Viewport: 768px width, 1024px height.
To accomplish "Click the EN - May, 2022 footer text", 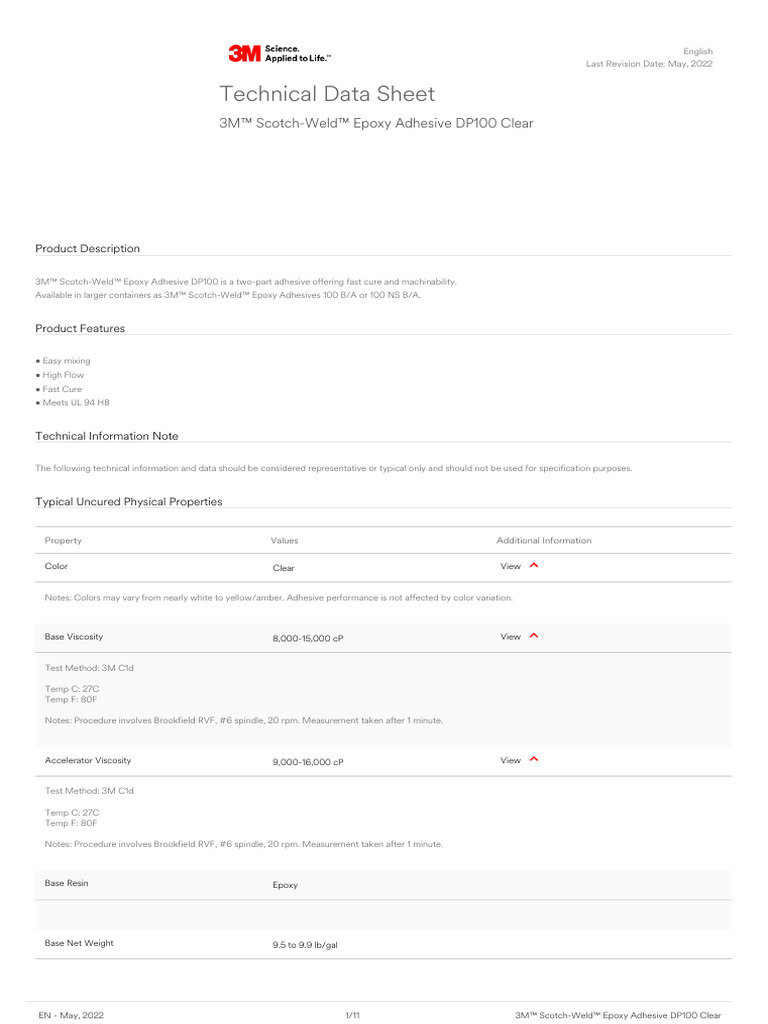I will click(x=71, y=1015).
